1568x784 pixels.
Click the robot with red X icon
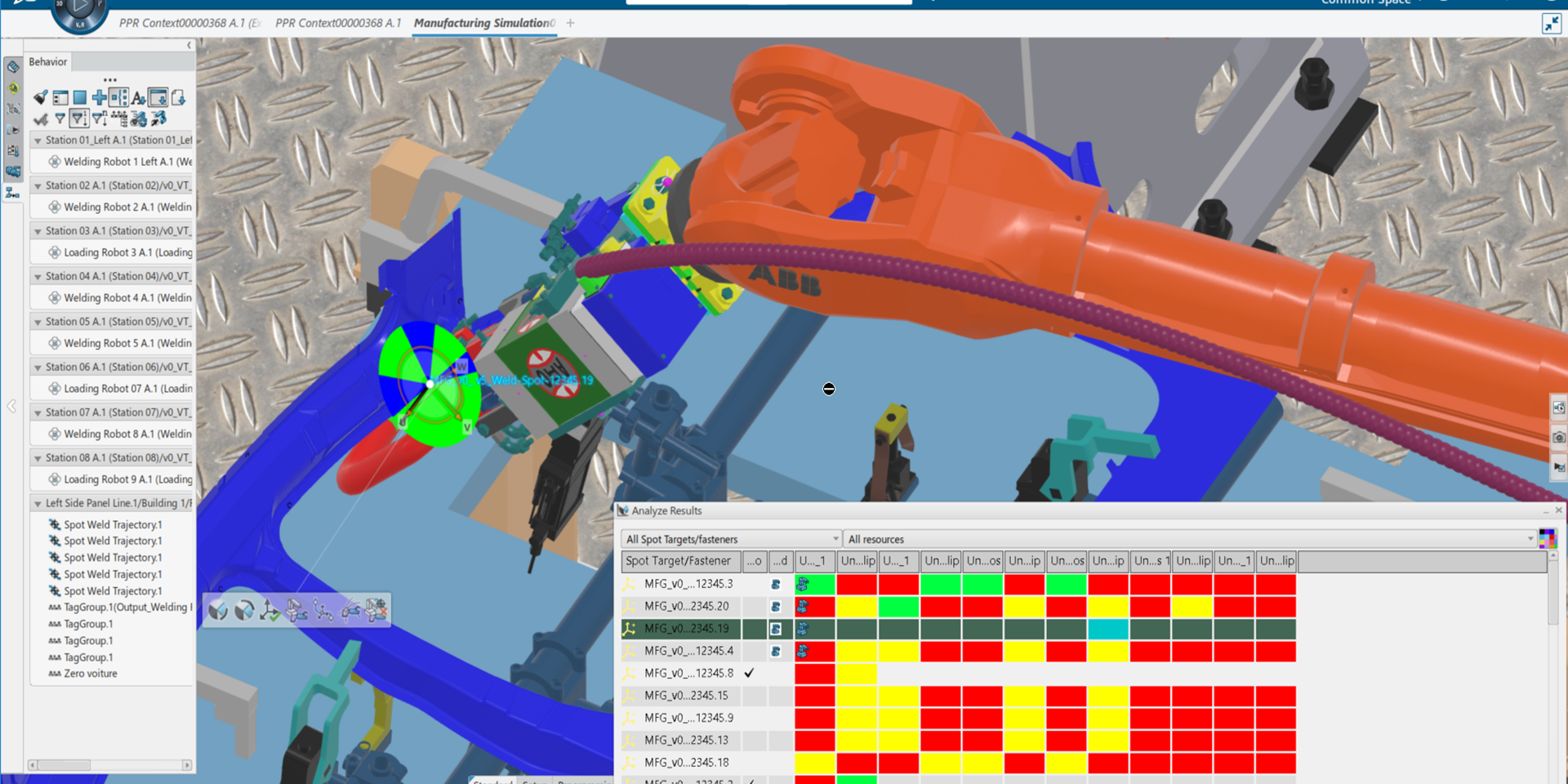(376, 610)
